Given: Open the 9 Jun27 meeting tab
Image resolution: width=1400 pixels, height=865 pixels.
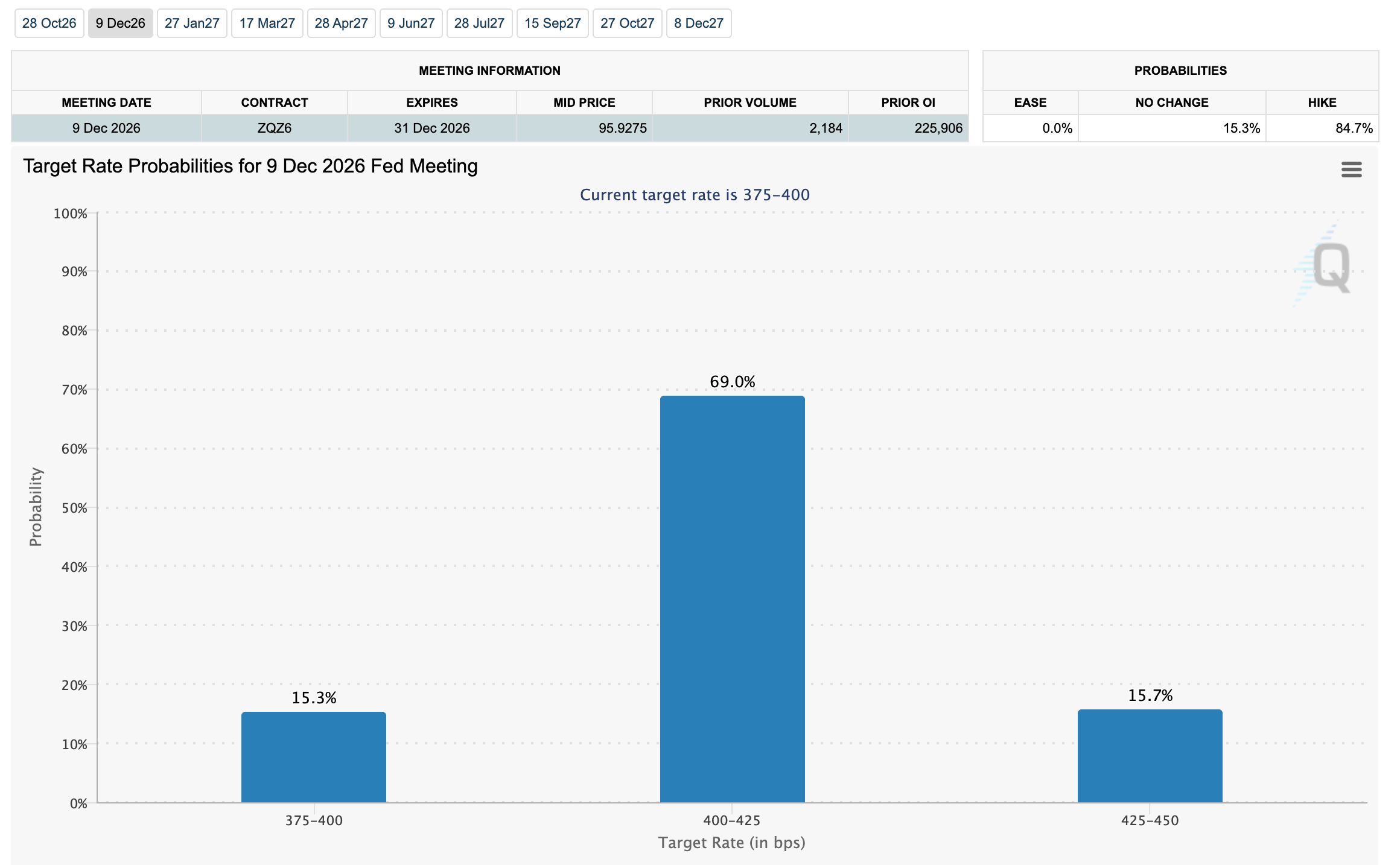Looking at the screenshot, I should pyautogui.click(x=412, y=24).
